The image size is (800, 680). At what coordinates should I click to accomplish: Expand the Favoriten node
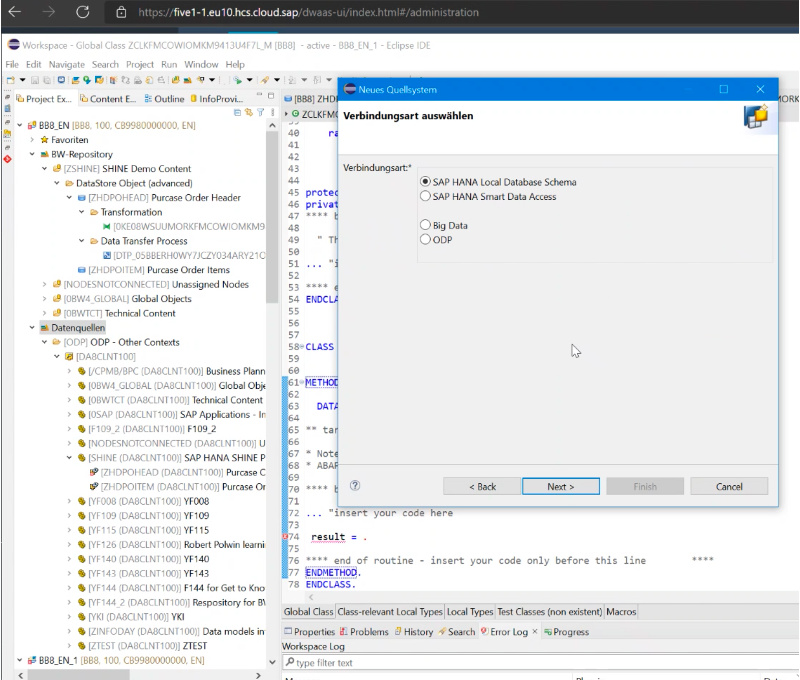pyautogui.click(x=32, y=140)
